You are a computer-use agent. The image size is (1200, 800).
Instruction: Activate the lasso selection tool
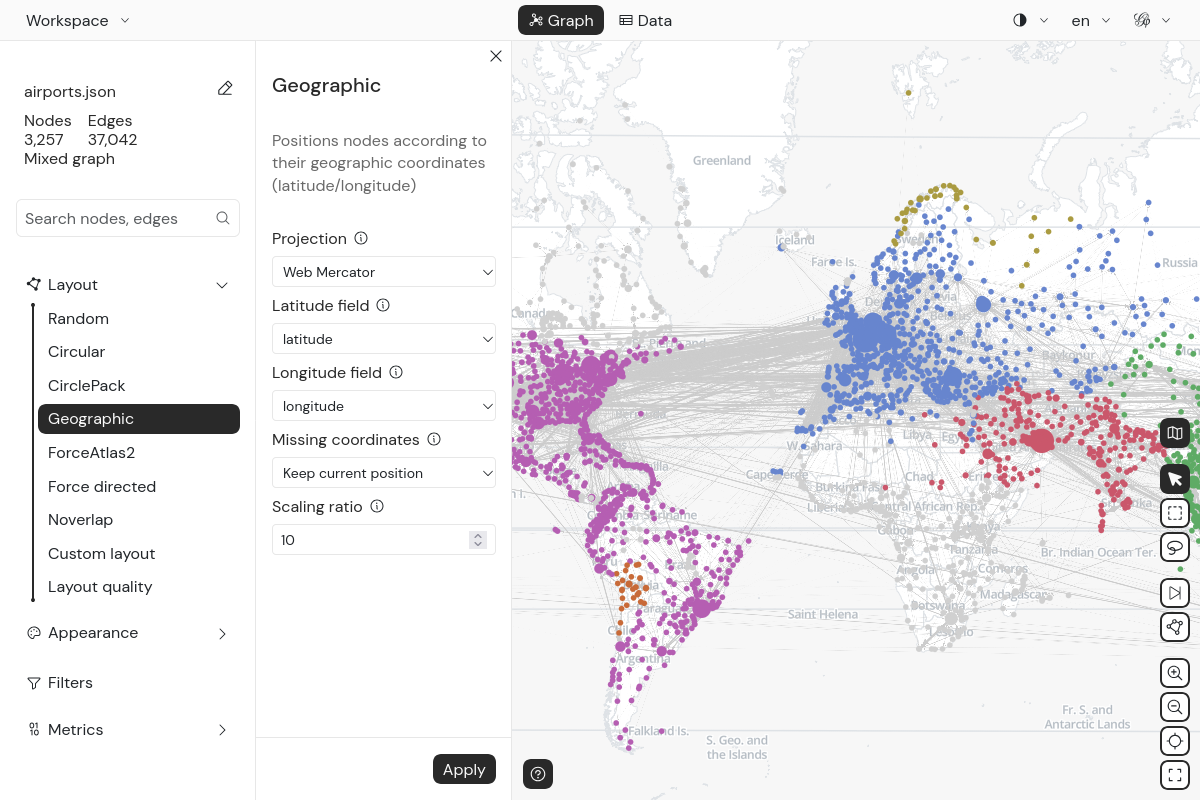pyautogui.click(x=1175, y=547)
